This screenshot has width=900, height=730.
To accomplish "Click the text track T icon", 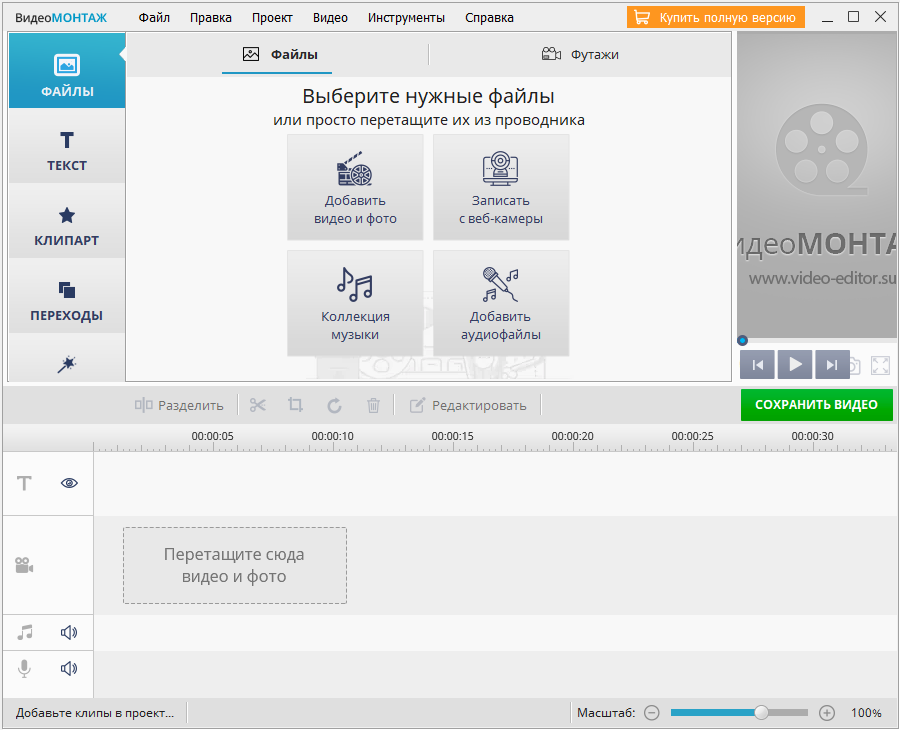I will [x=24, y=483].
